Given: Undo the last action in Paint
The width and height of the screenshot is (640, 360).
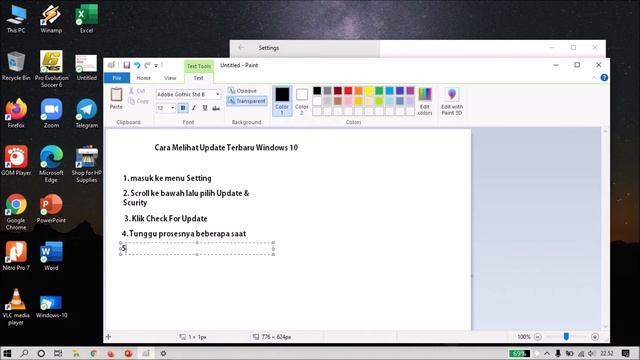Looking at the screenshot, I should point(137,65).
